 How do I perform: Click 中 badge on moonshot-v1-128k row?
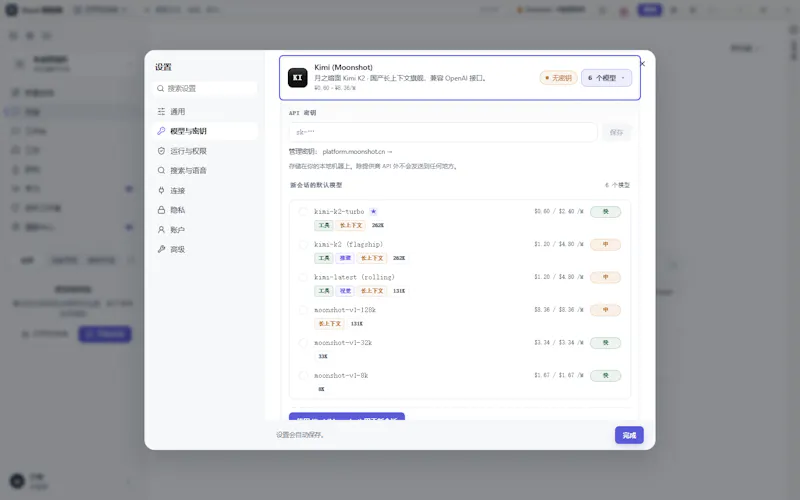[606, 310]
